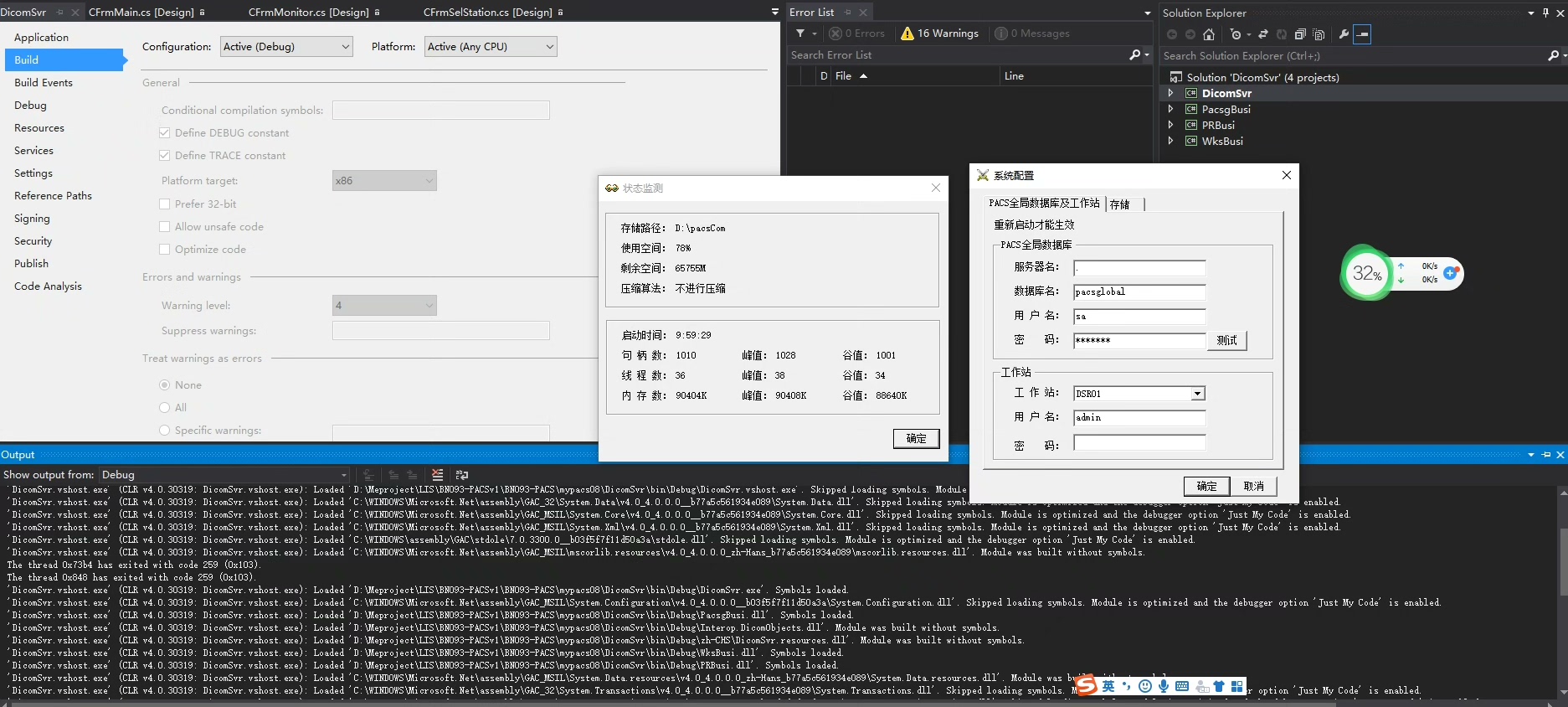Viewport: 1568px width, 707px height.
Task: Click the 测试 button beside password field
Action: tap(1226, 340)
